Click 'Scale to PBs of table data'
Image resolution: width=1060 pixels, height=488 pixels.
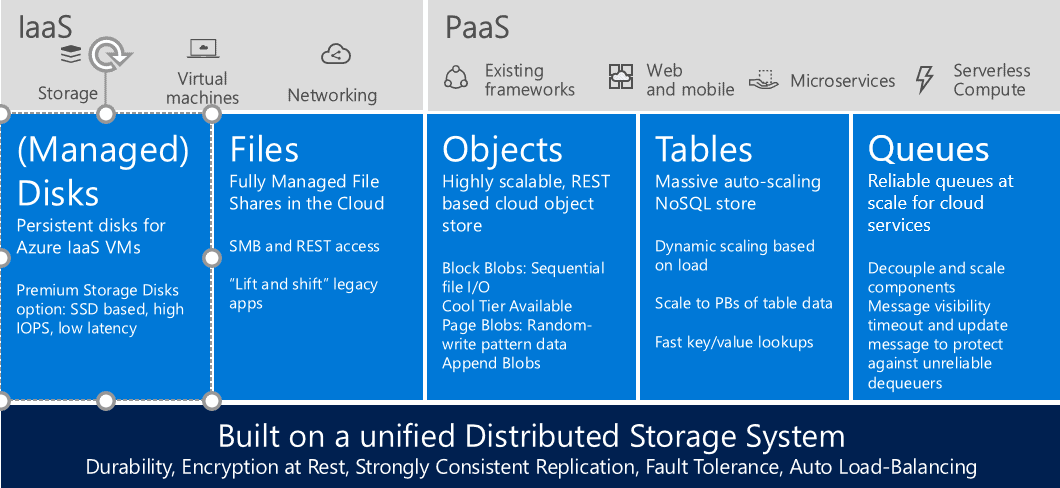point(744,303)
